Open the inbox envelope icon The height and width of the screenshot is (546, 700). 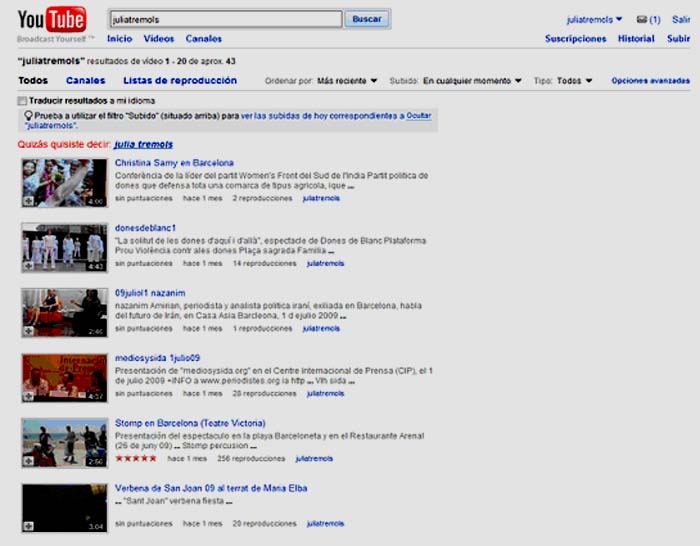point(642,19)
